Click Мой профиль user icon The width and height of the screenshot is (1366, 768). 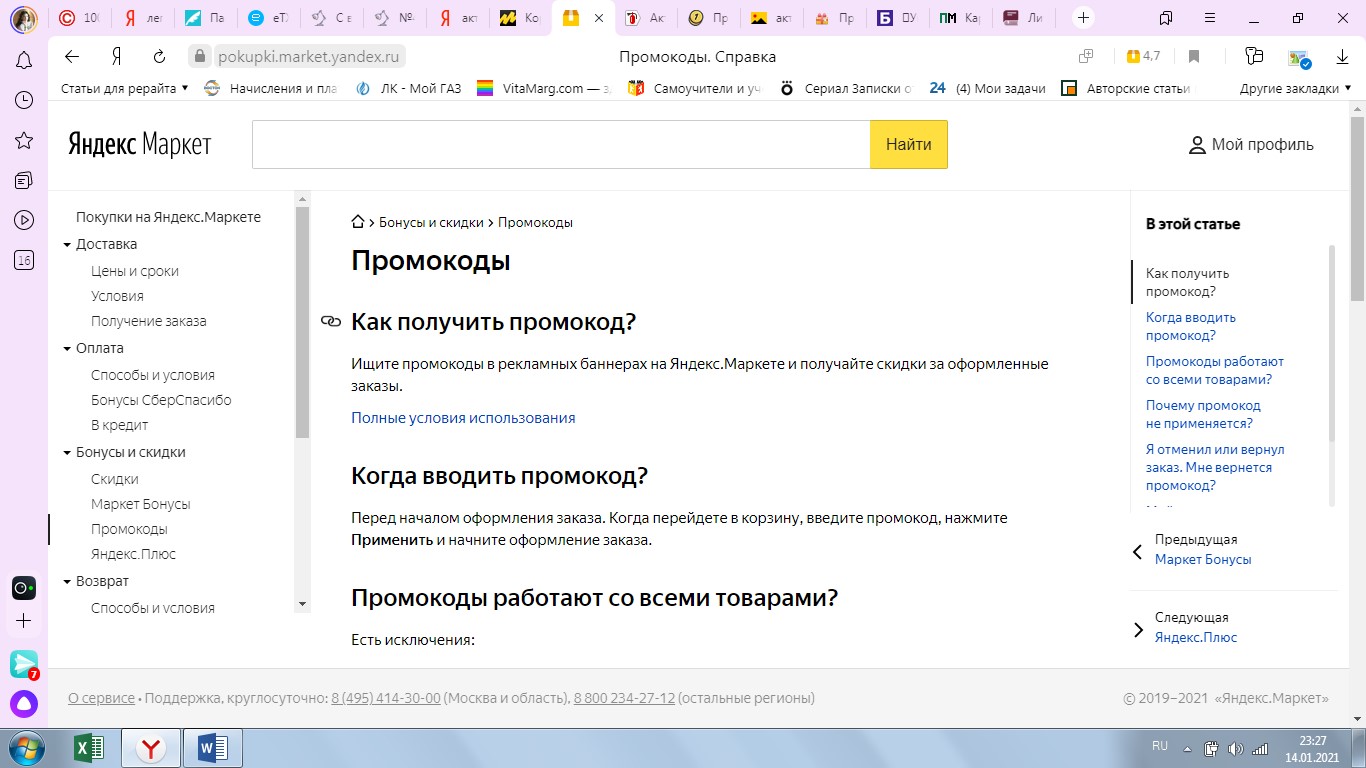click(x=1197, y=145)
